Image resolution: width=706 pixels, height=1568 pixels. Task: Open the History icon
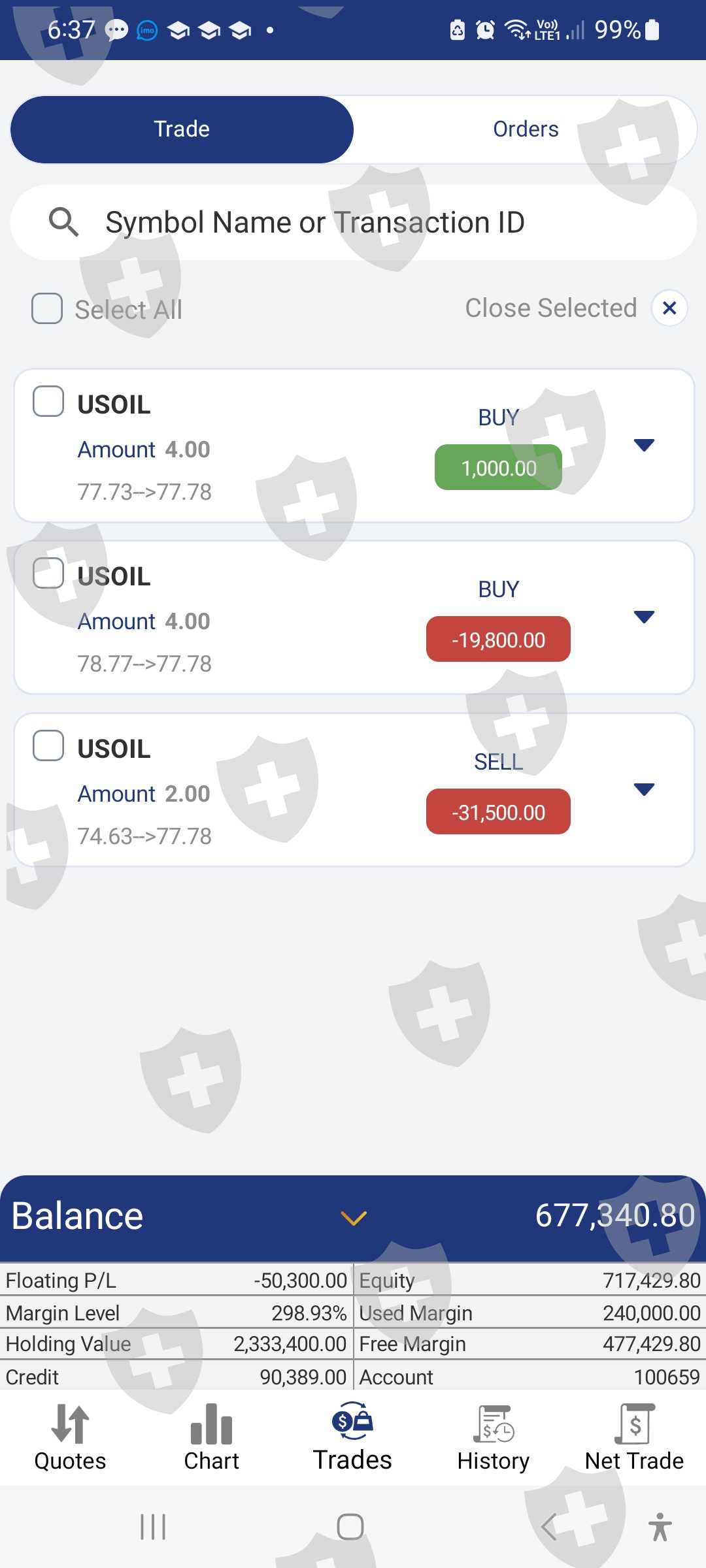494,1424
